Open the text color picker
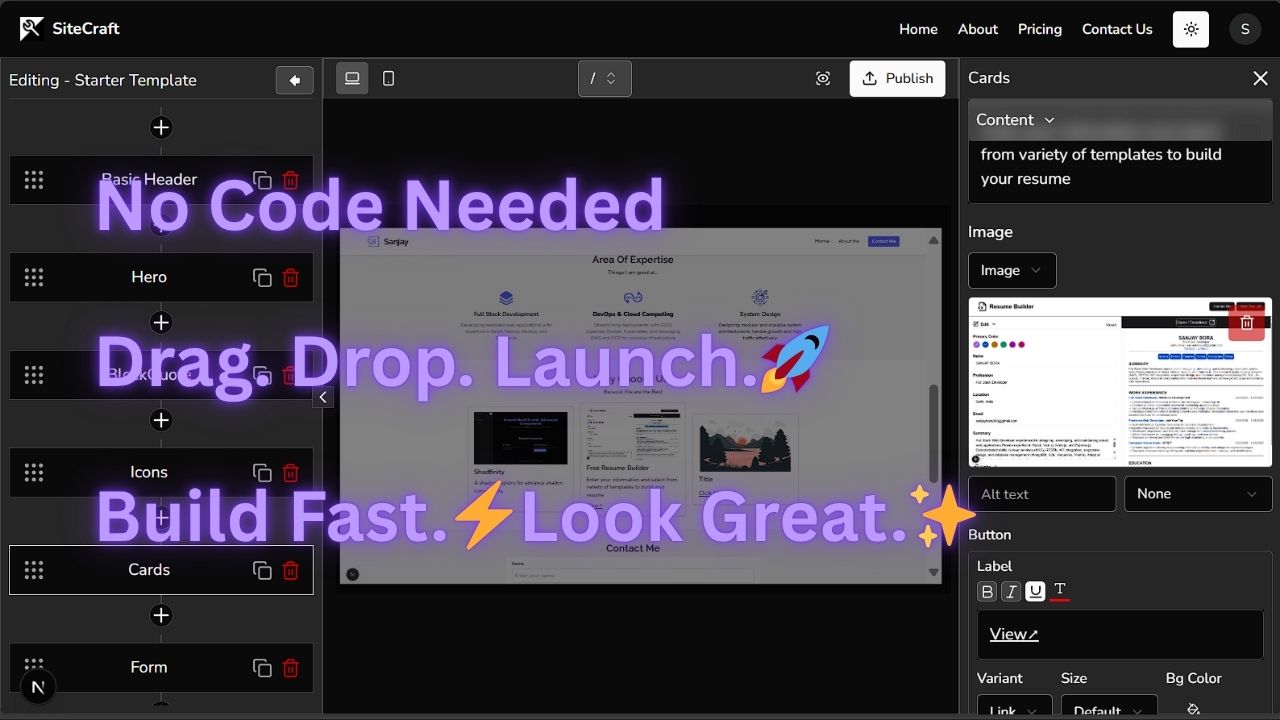1280x720 pixels. (1060, 592)
